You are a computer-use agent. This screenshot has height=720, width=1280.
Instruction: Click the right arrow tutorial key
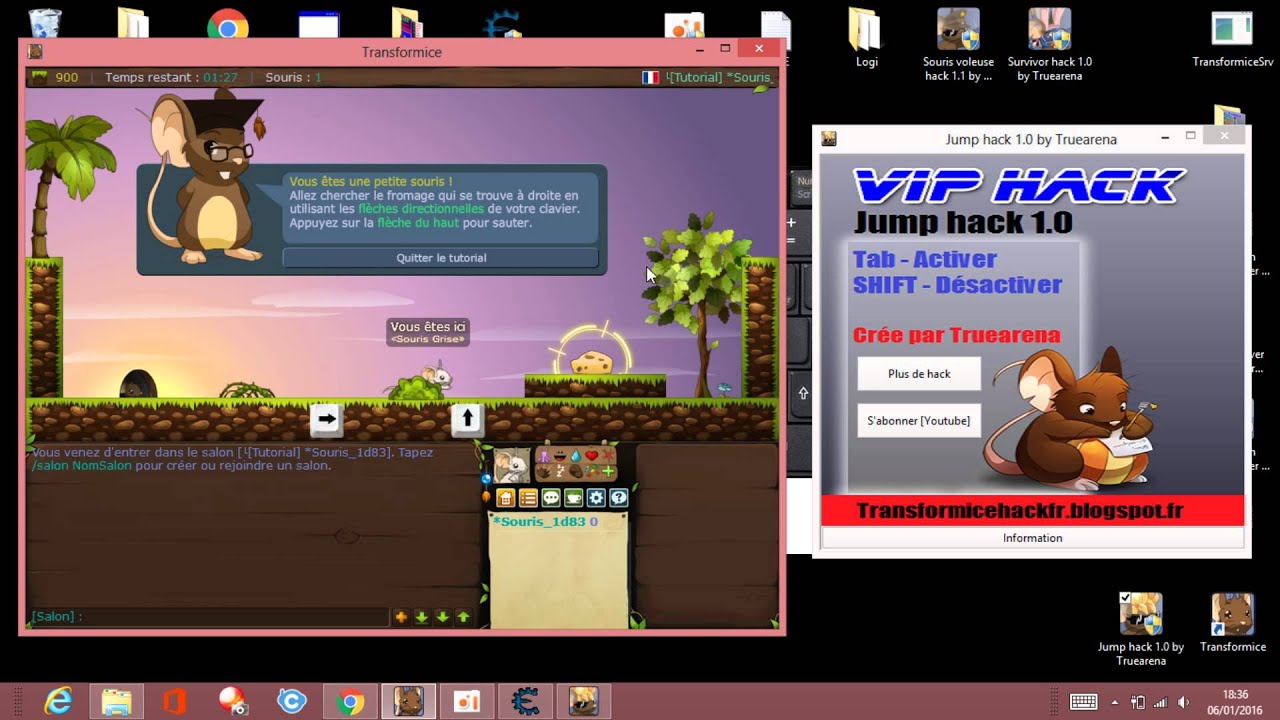(x=326, y=420)
